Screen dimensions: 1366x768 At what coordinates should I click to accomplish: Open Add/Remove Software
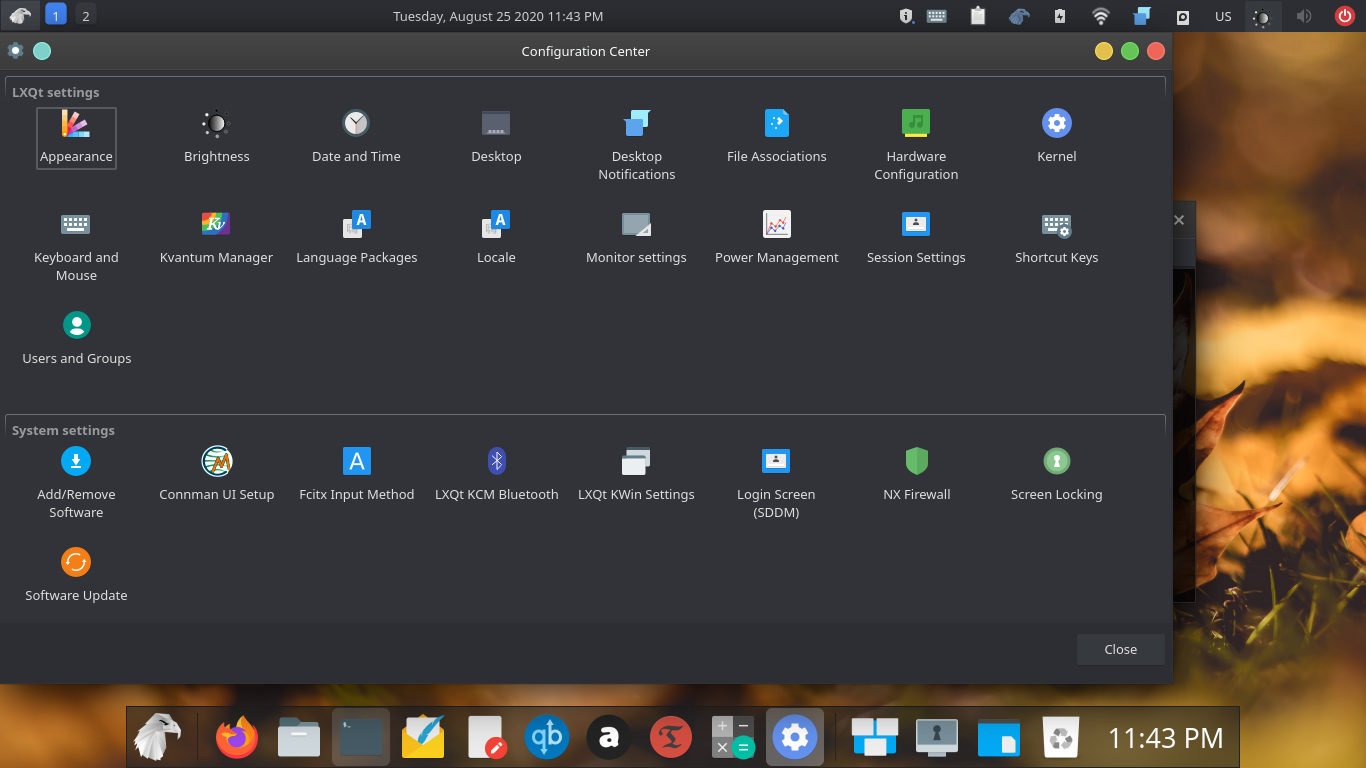[76, 484]
